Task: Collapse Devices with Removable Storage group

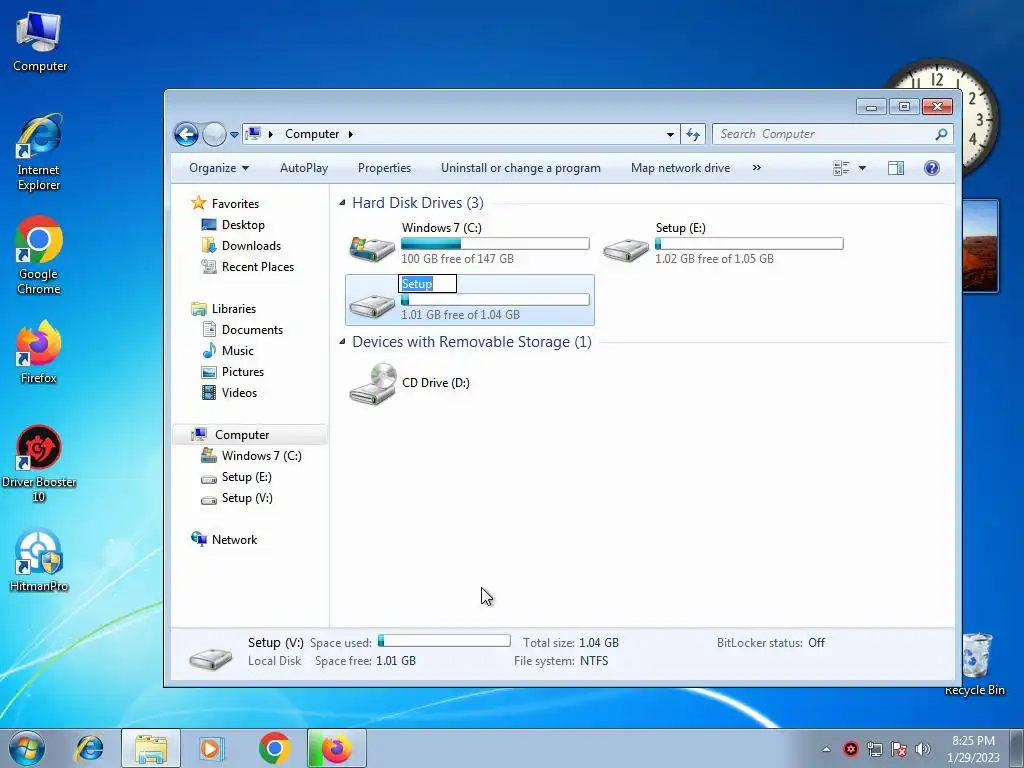Action: [x=342, y=342]
